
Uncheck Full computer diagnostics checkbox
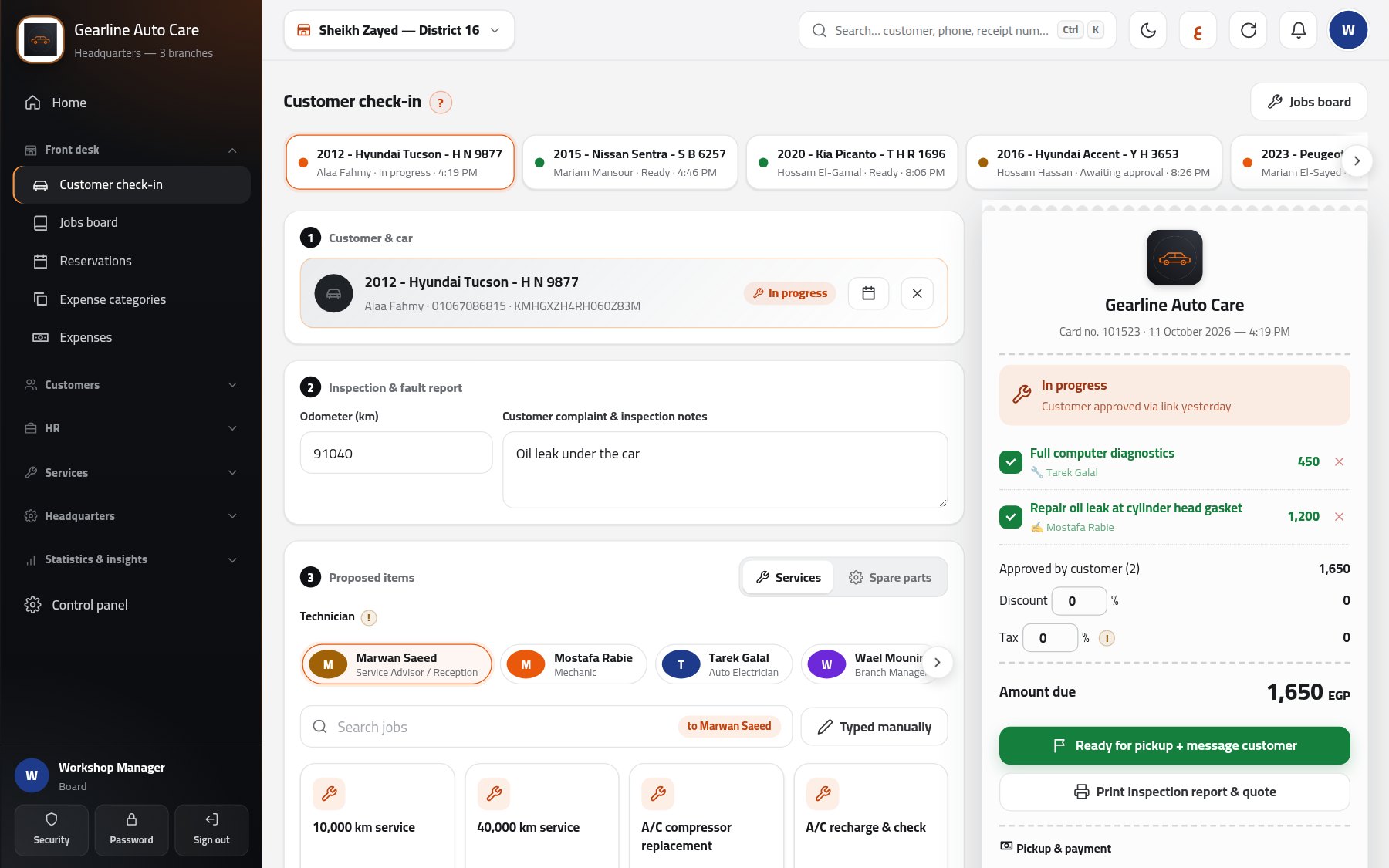tap(1010, 461)
